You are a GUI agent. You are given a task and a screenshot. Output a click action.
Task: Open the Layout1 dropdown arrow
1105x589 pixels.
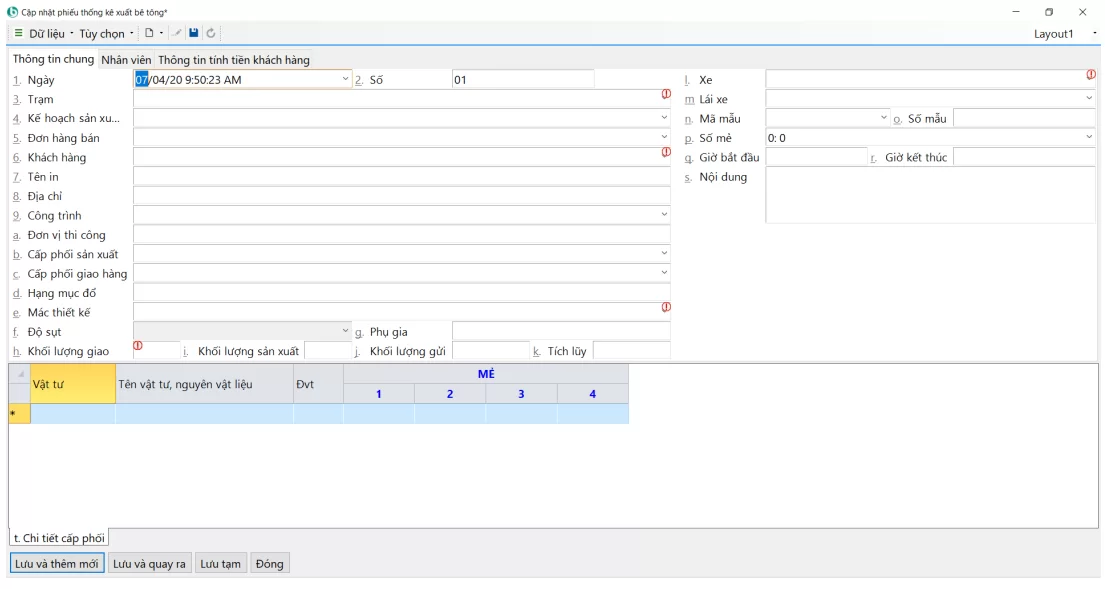point(1095,33)
